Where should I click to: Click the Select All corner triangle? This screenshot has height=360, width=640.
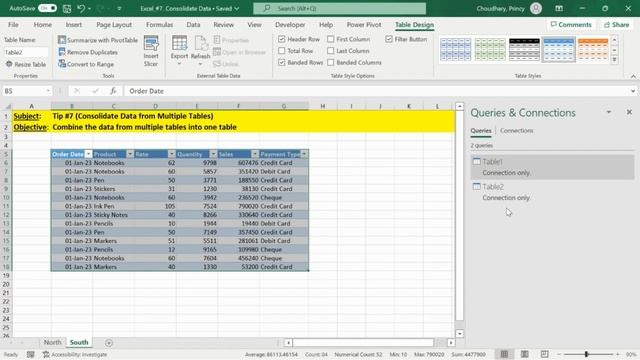click(7, 106)
